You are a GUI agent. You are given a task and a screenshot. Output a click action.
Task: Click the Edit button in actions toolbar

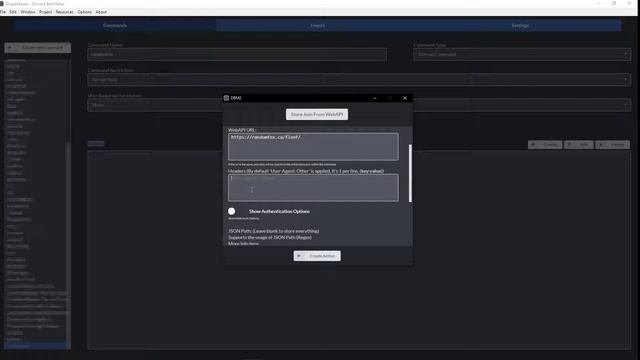tap(579, 144)
